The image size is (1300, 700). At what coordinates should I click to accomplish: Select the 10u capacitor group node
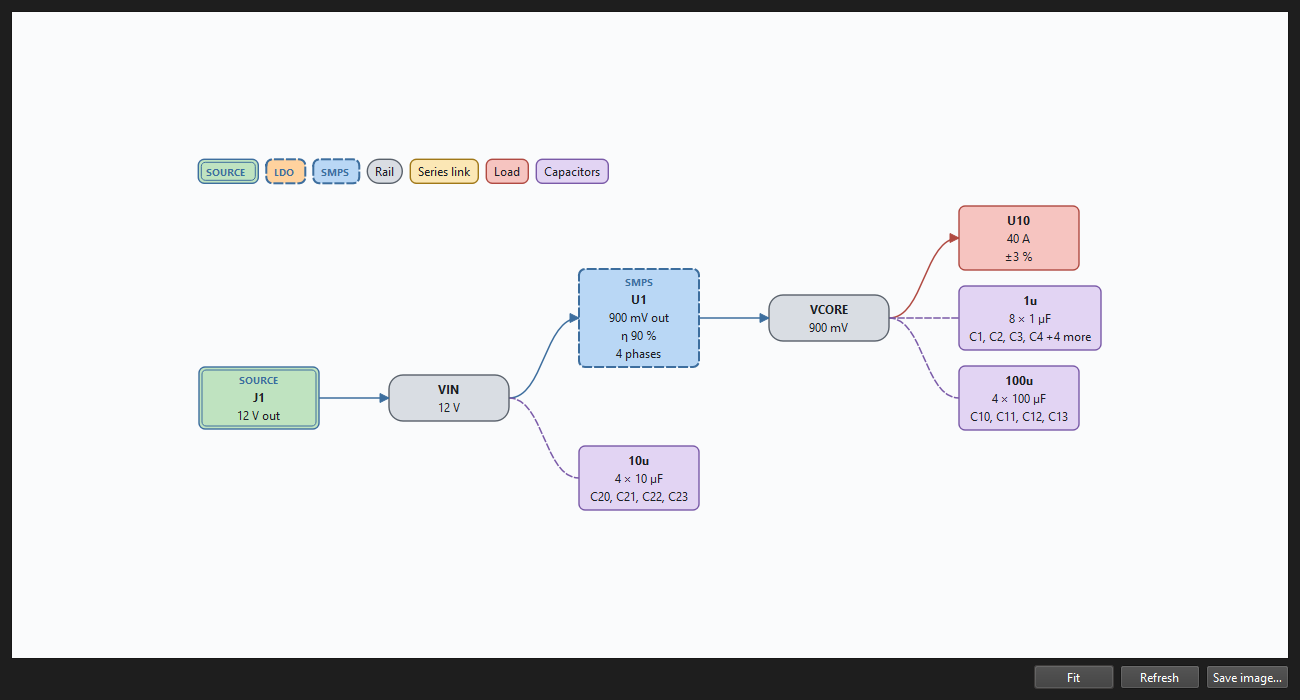coord(639,478)
